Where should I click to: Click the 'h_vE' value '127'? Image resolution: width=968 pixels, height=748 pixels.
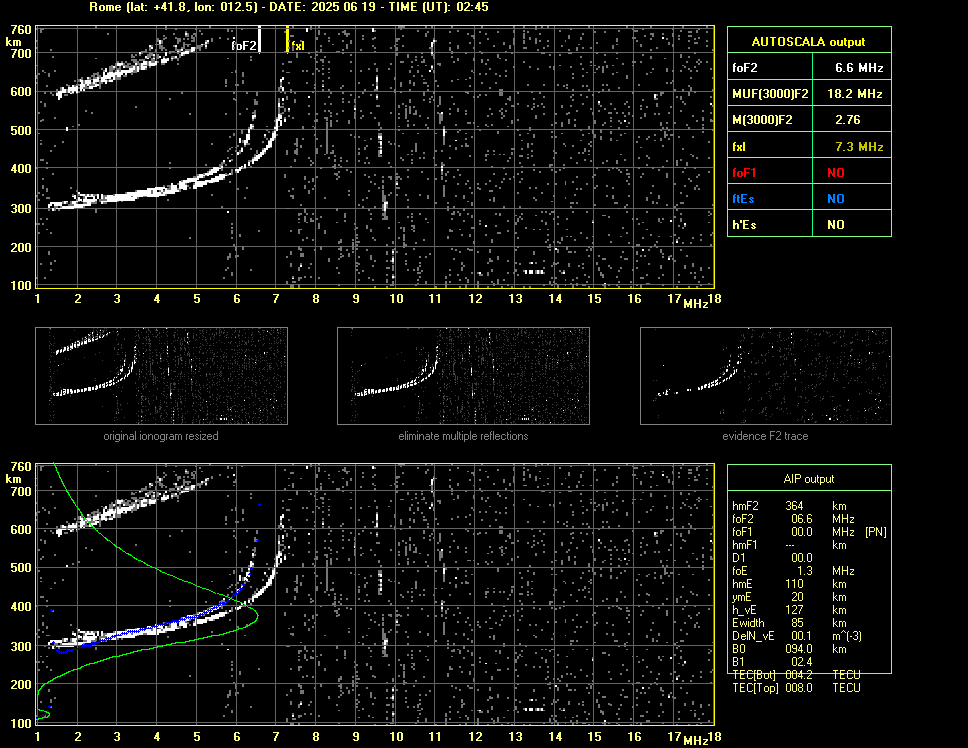[795, 610]
